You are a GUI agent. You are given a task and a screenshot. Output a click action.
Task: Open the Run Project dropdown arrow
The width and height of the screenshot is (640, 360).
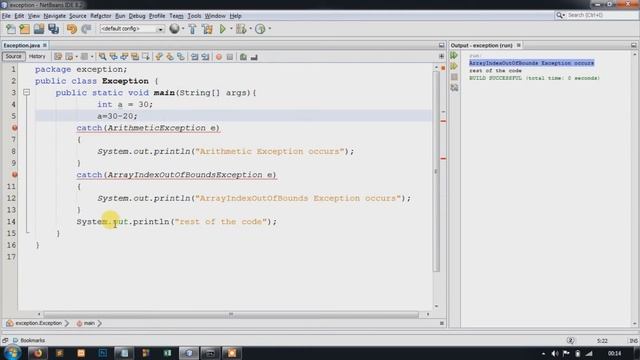(231, 29)
